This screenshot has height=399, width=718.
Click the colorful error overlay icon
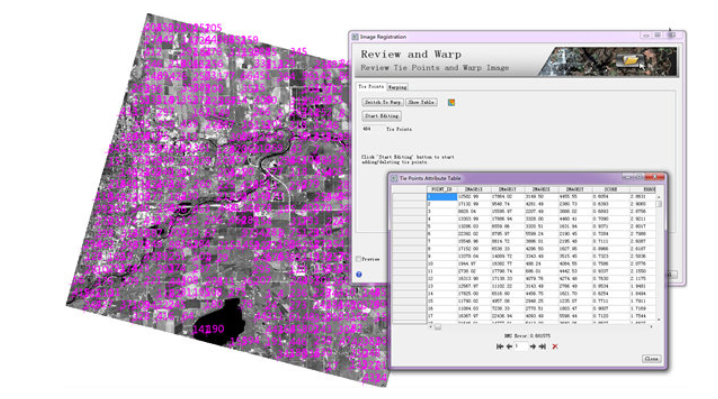(x=451, y=102)
